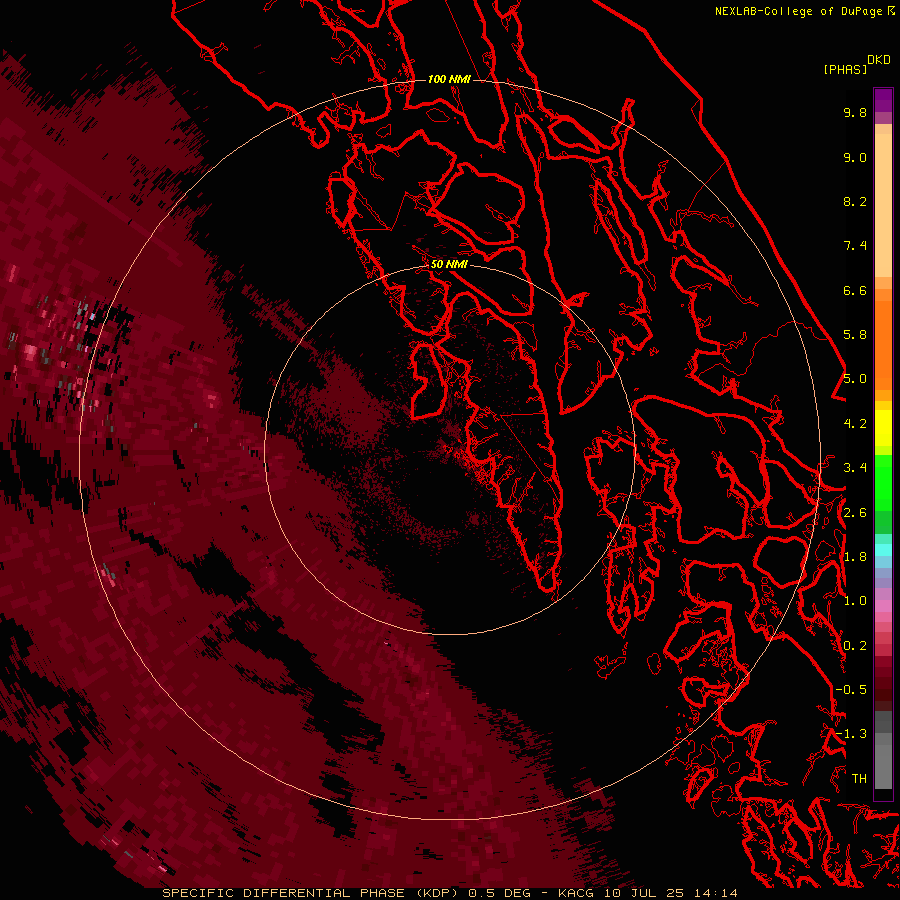This screenshot has height=900, width=900.
Task: Pick the light peach segment of the color bar
Action: click(883, 205)
